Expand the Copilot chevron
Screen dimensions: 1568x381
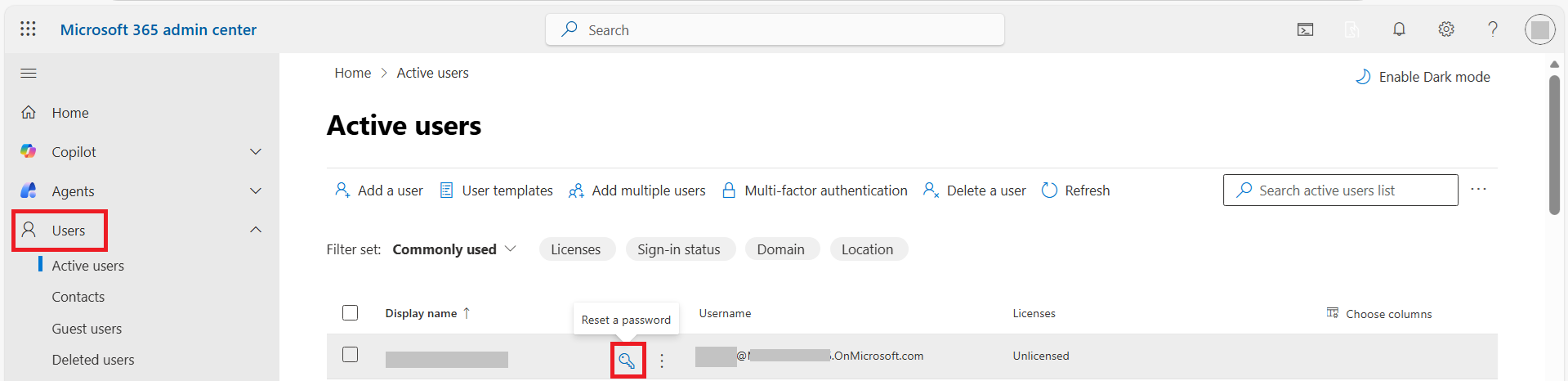click(x=256, y=152)
